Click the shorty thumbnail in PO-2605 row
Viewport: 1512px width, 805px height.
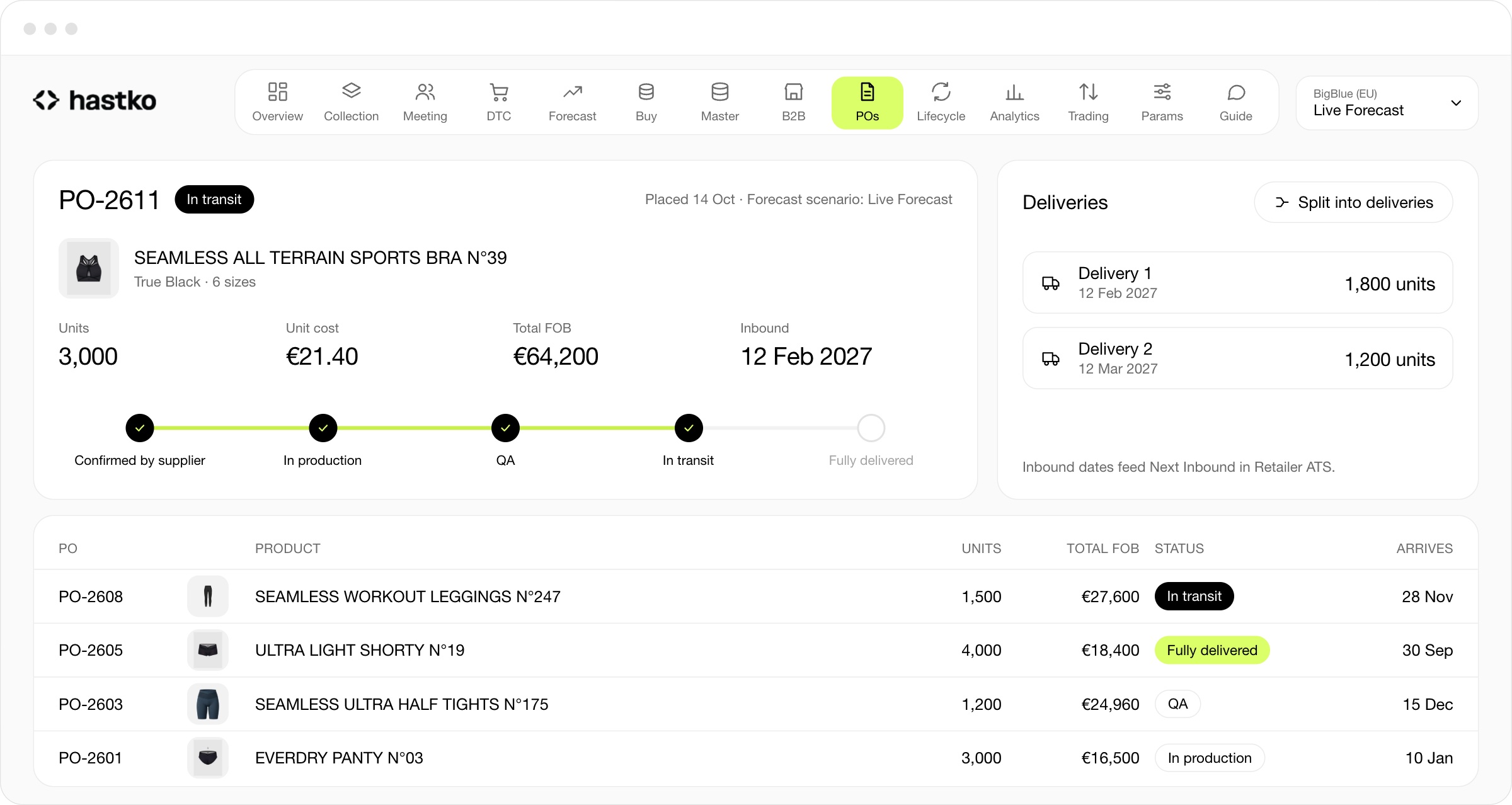208,650
